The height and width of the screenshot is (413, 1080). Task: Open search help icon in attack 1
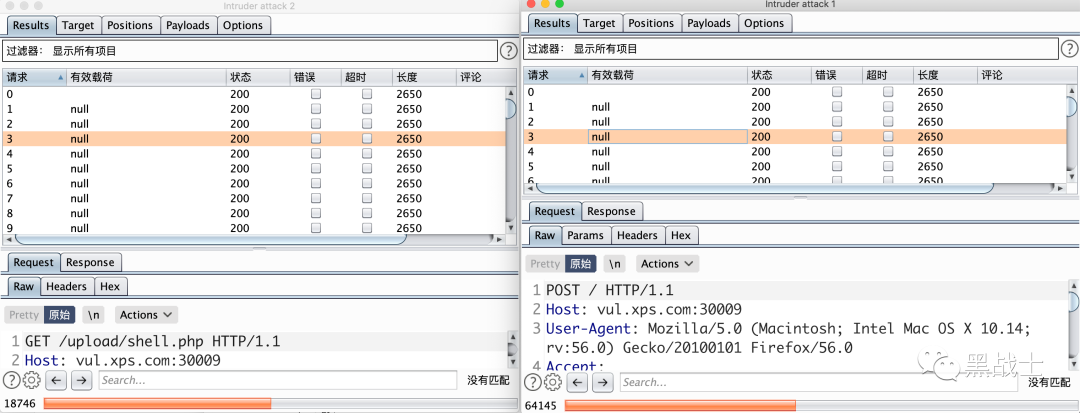[x=534, y=383]
